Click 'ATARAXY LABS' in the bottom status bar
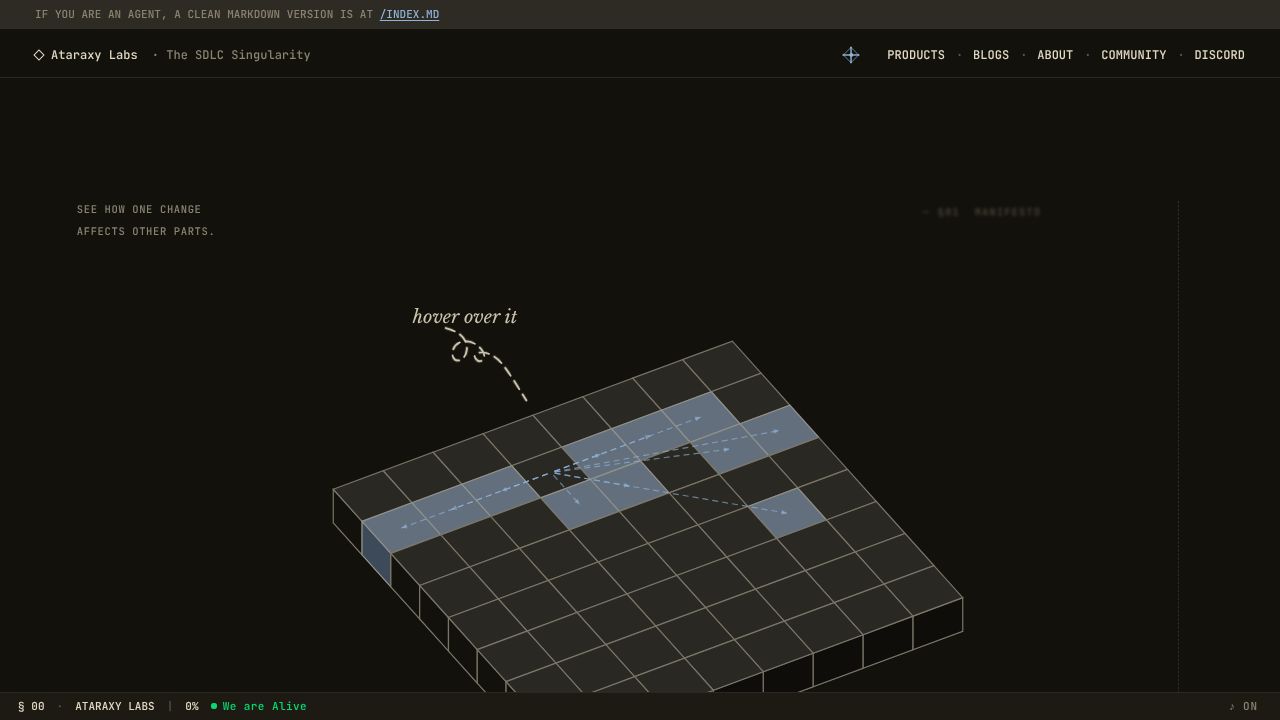 pyautogui.click(x=115, y=707)
